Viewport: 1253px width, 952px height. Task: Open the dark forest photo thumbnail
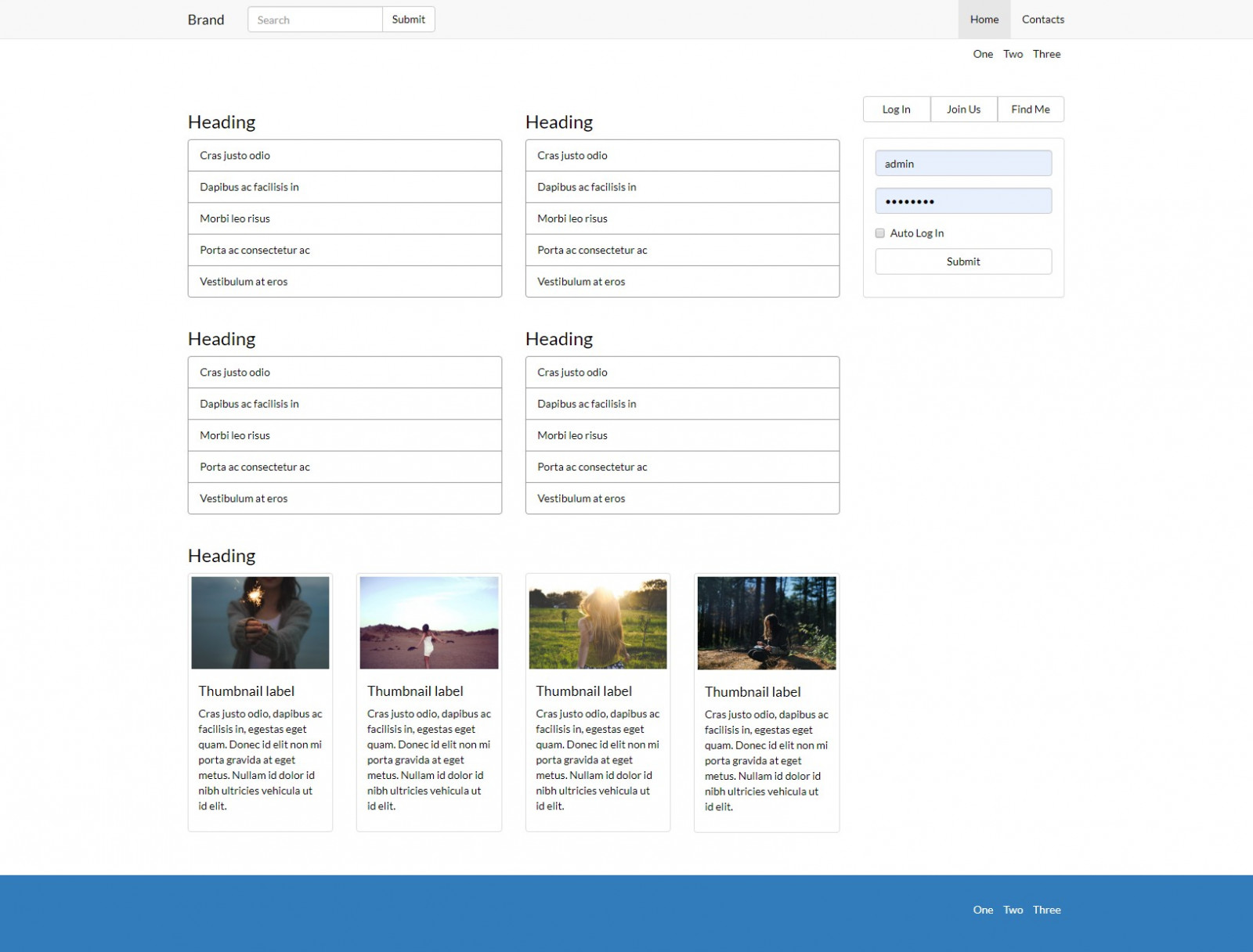coord(766,623)
